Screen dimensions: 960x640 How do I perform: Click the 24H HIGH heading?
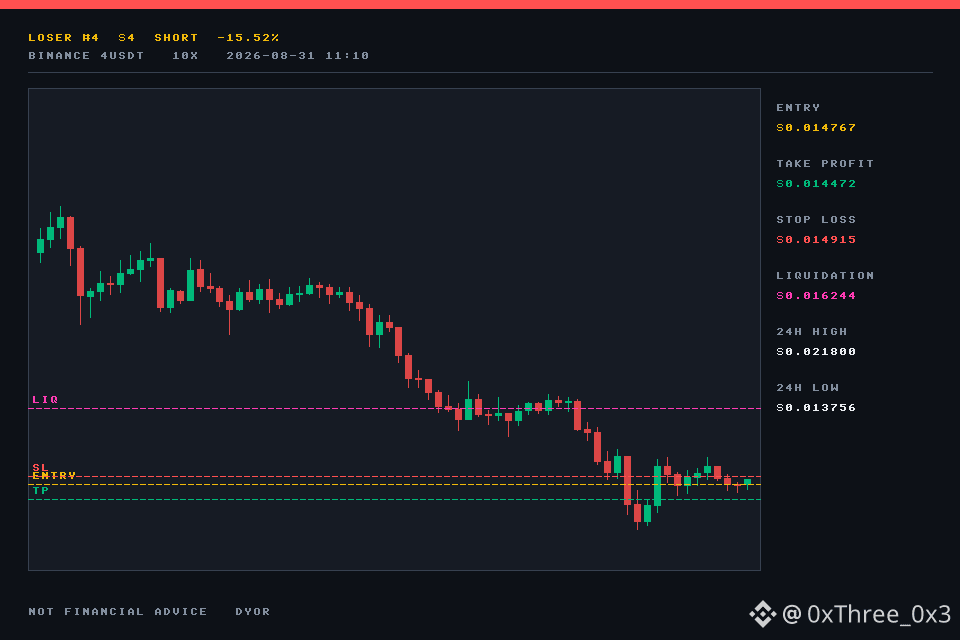point(812,332)
